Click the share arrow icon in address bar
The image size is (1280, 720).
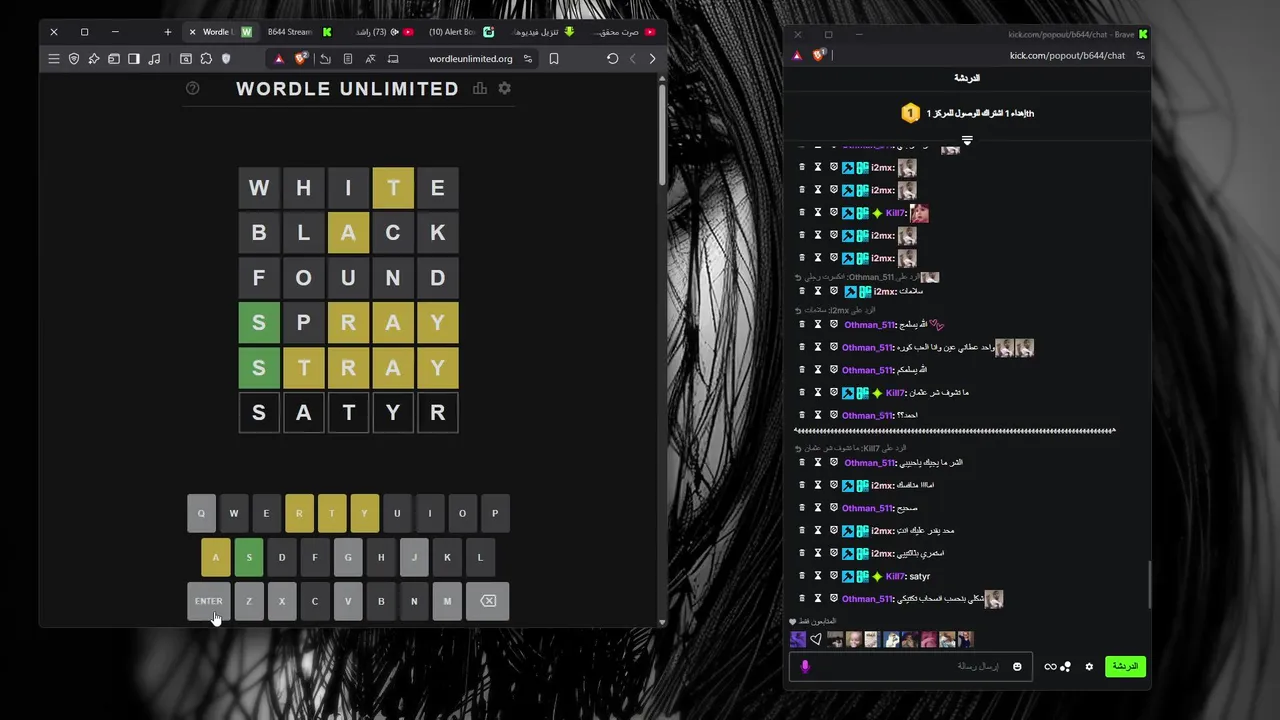tap(326, 59)
